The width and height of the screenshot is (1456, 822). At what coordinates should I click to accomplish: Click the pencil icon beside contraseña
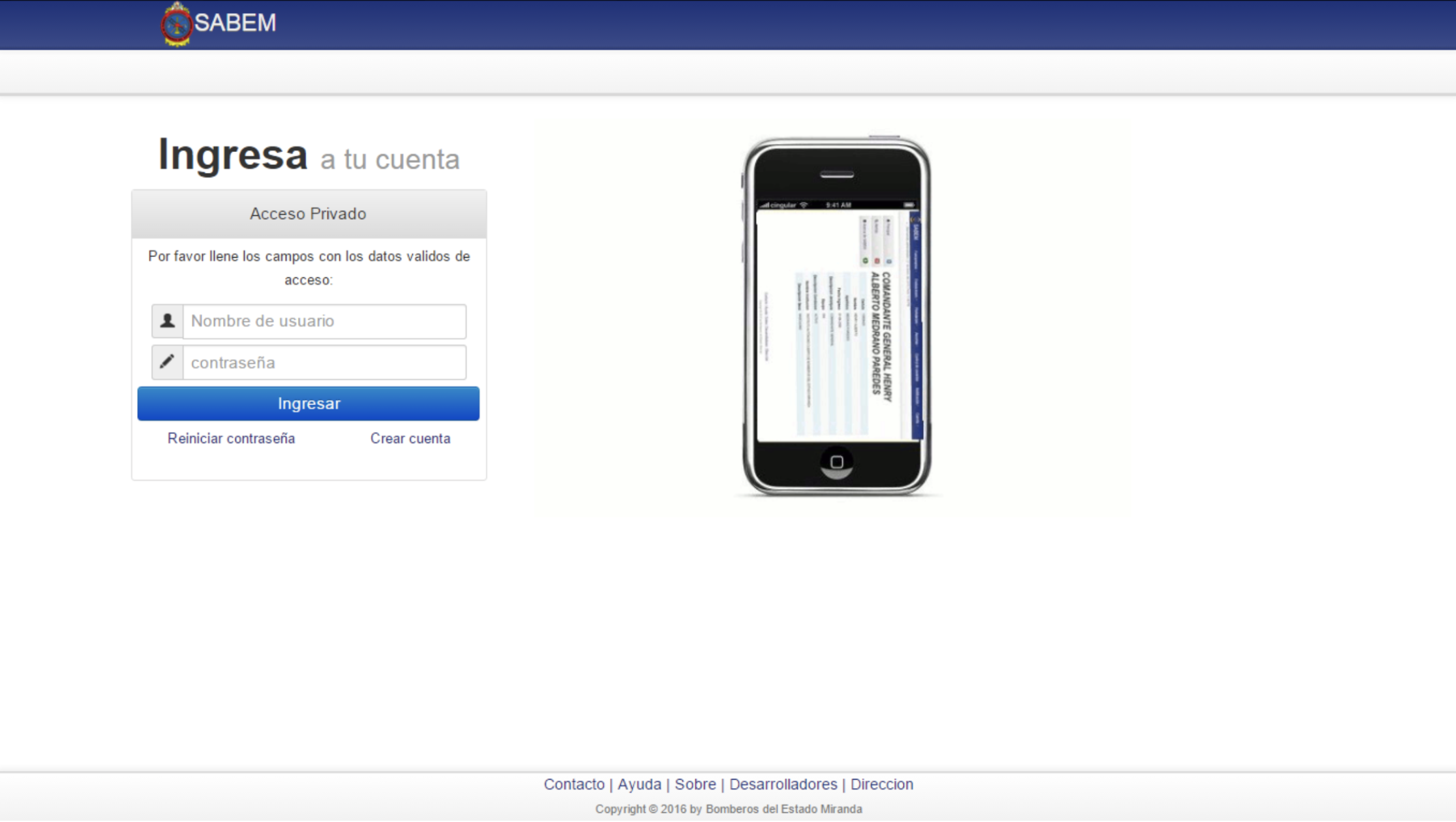168,362
